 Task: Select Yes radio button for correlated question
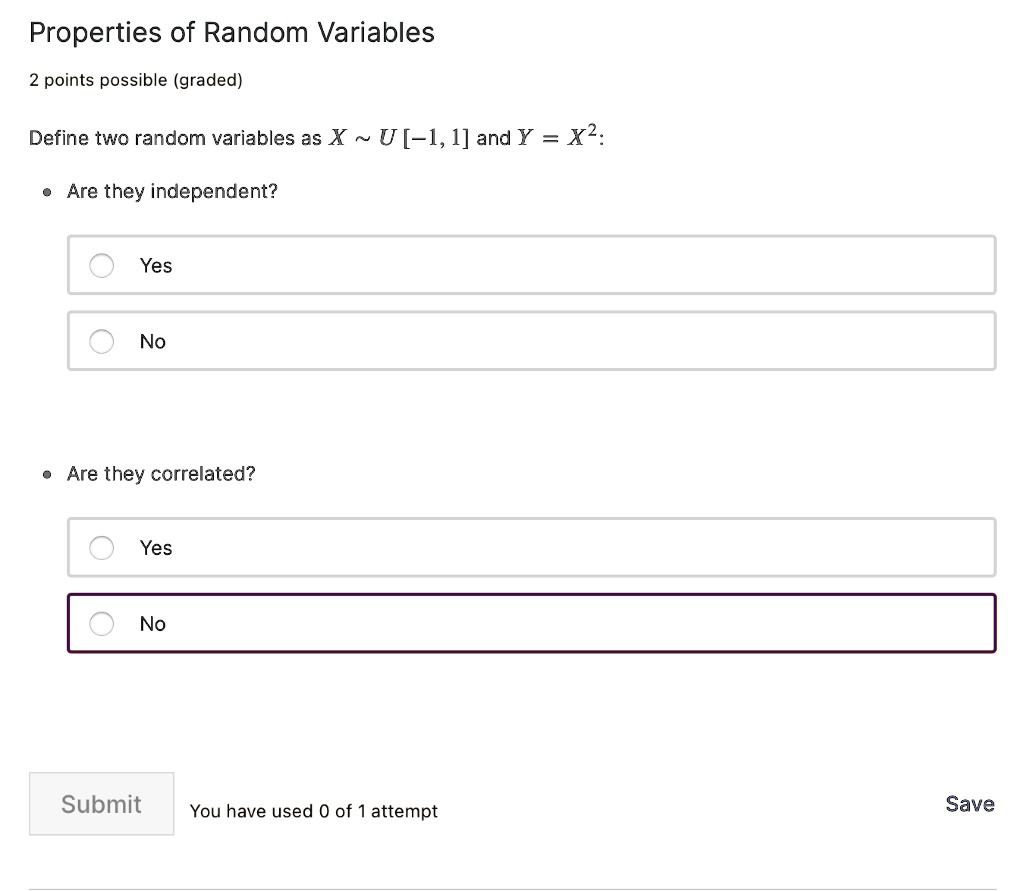click(x=101, y=547)
